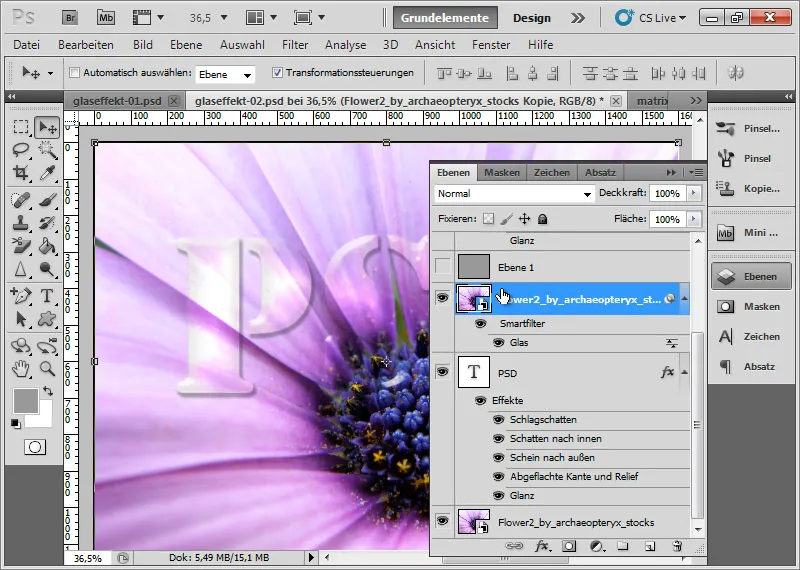Hide the PSD text layer
The height and width of the screenshot is (570, 800).
[x=442, y=371]
